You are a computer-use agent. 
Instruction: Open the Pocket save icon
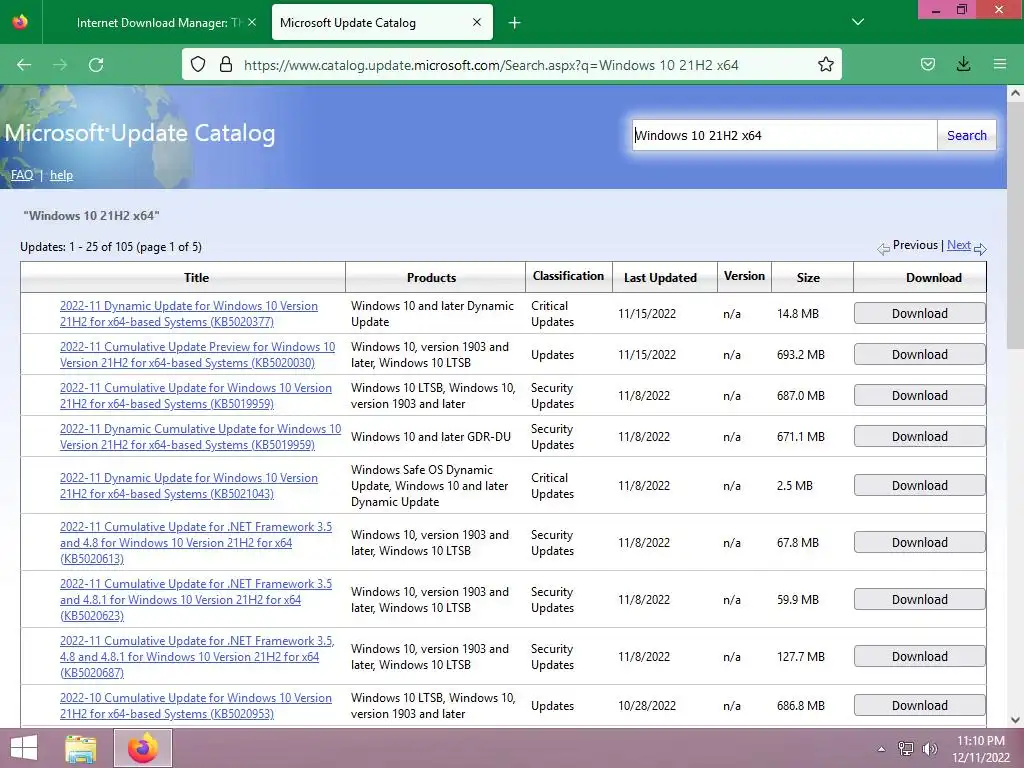pos(927,64)
